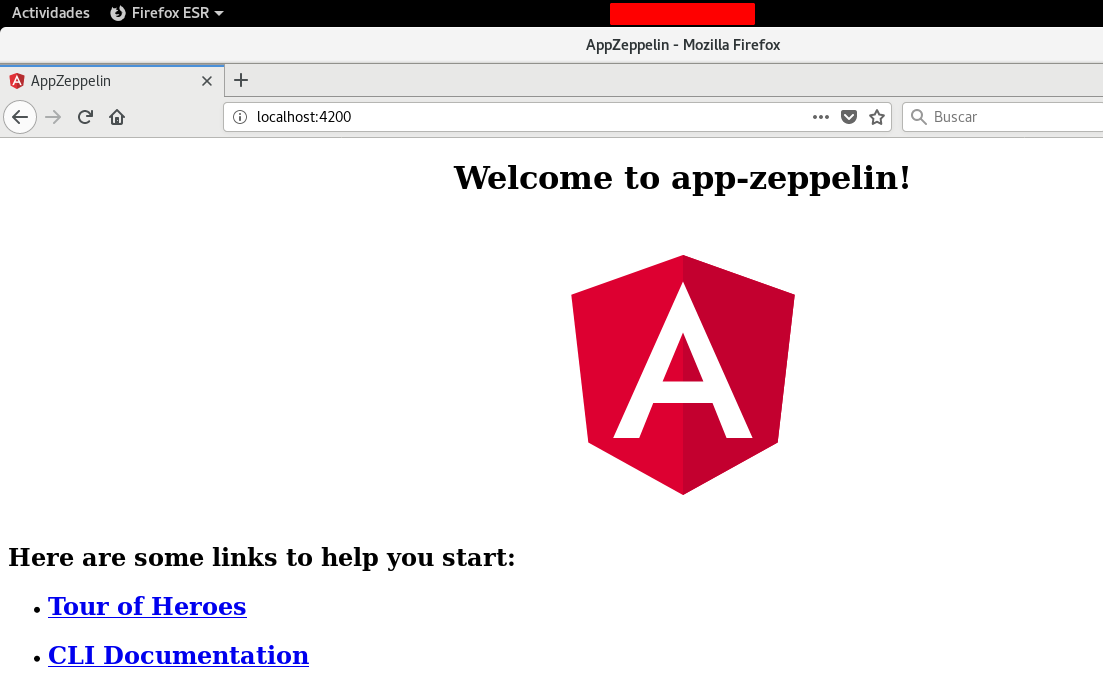Open page actions three-dot menu
The width and height of the screenshot is (1103, 680).
(x=821, y=117)
